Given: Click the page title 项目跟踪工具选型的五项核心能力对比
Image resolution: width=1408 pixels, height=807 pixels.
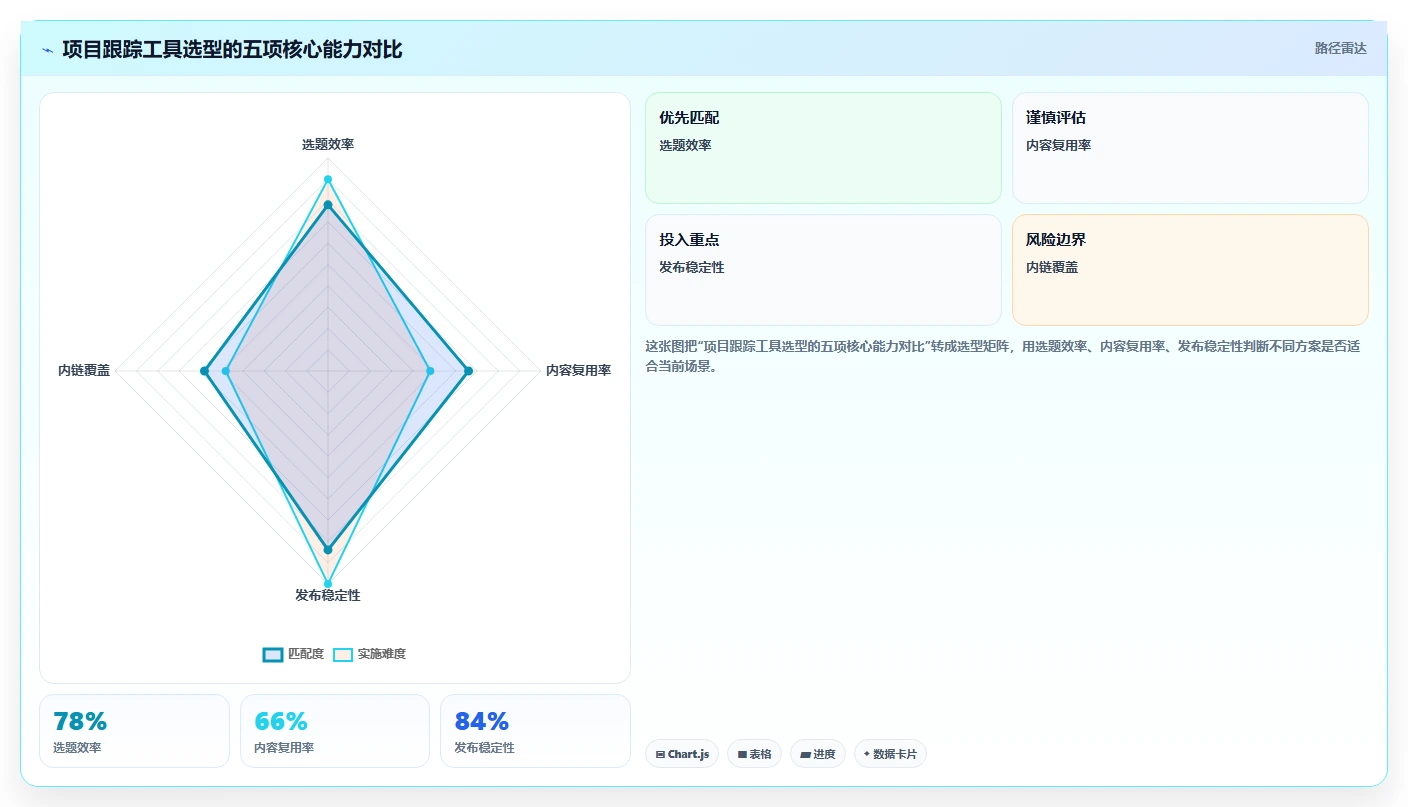Looking at the screenshot, I should click(x=232, y=50).
